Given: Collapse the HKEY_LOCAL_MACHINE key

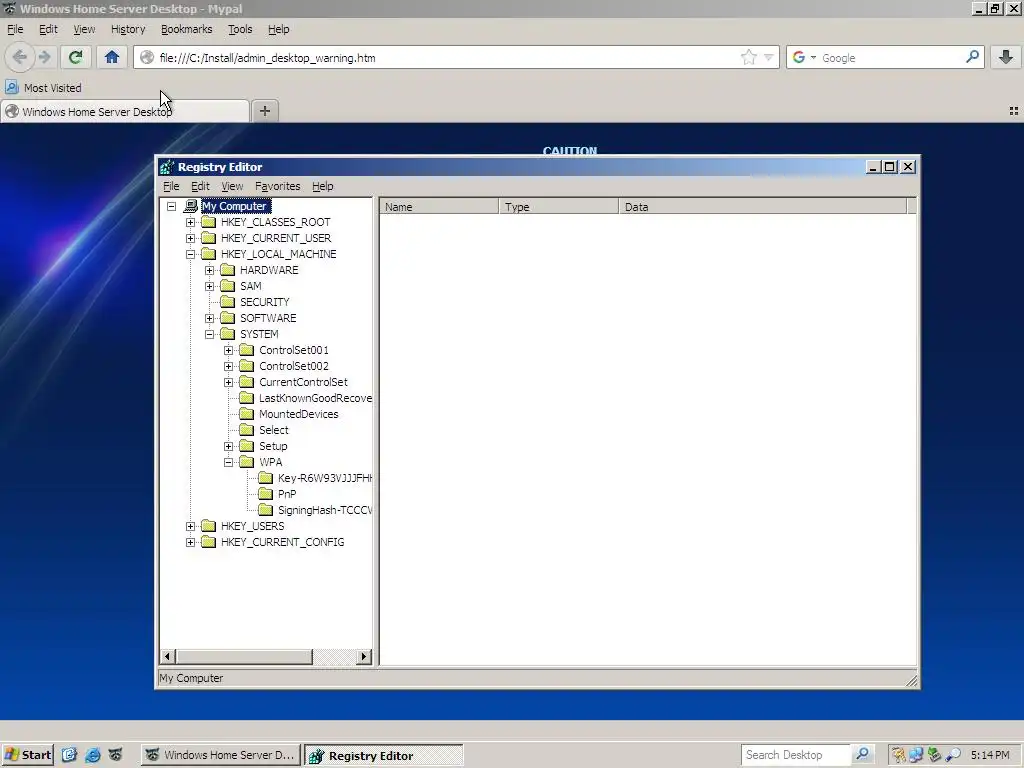Looking at the screenshot, I should pyautogui.click(x=190, y=254).
